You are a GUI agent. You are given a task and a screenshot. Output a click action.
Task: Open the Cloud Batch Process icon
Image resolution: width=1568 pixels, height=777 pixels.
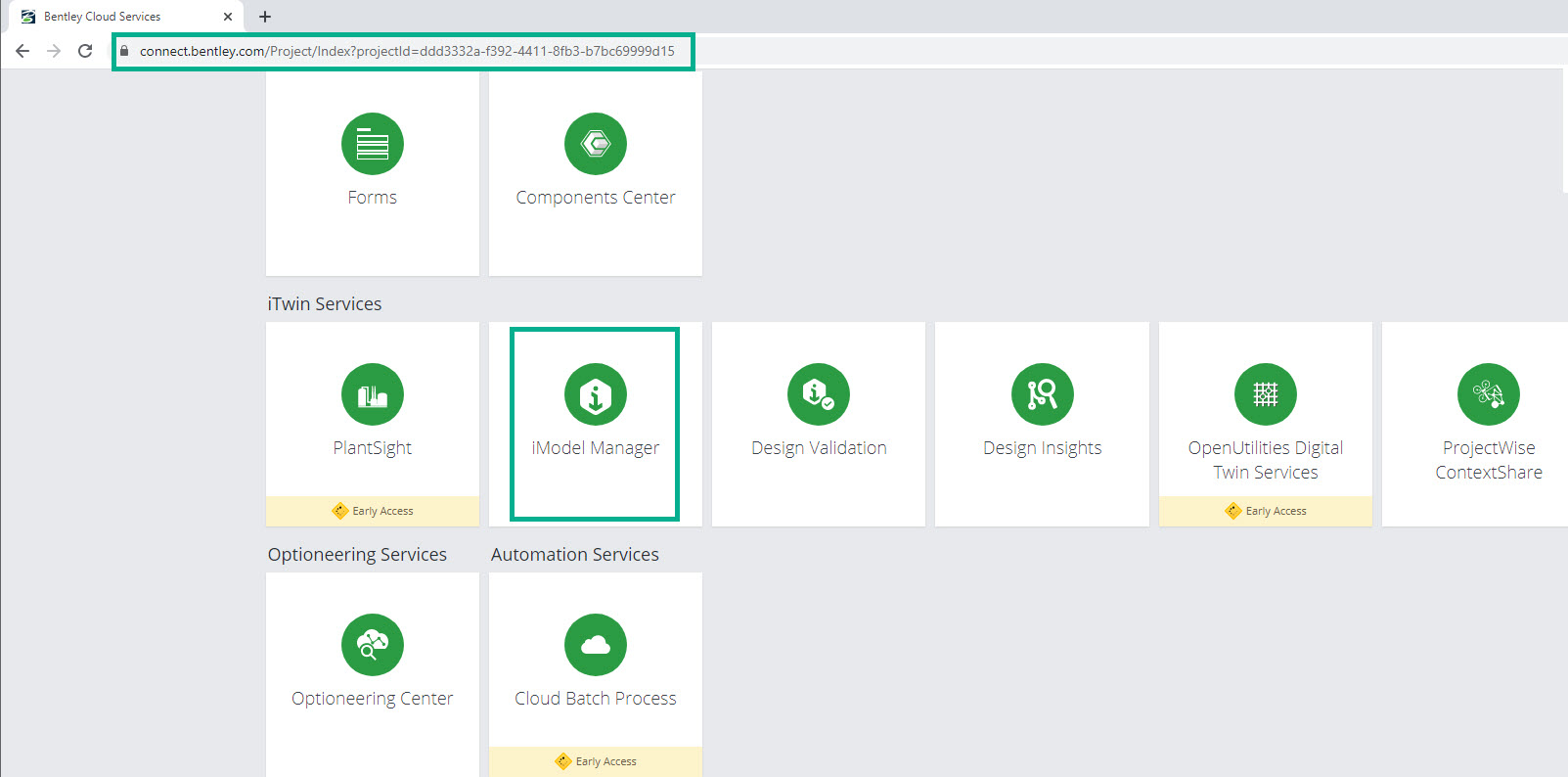596,645
